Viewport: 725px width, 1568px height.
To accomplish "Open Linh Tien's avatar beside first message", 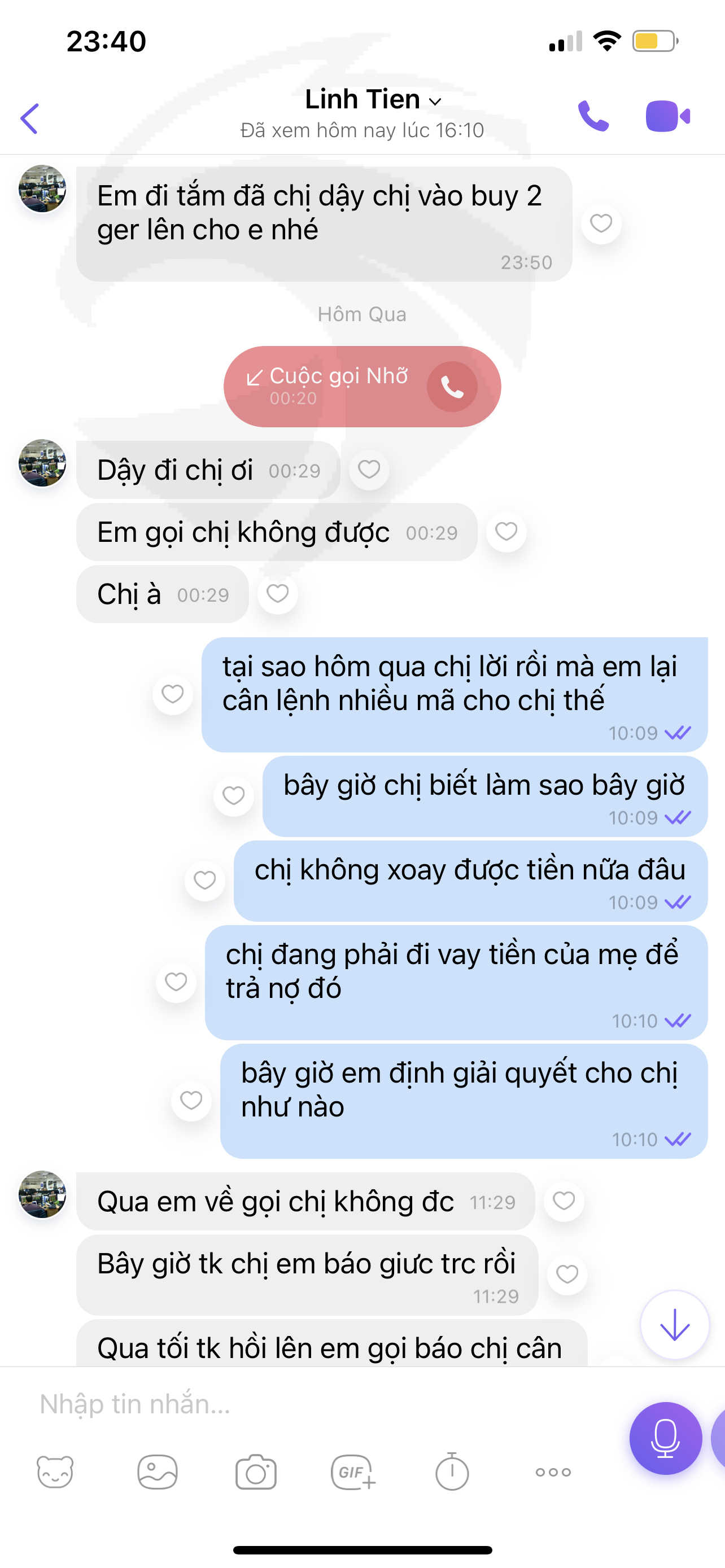I will pos(42,188).
